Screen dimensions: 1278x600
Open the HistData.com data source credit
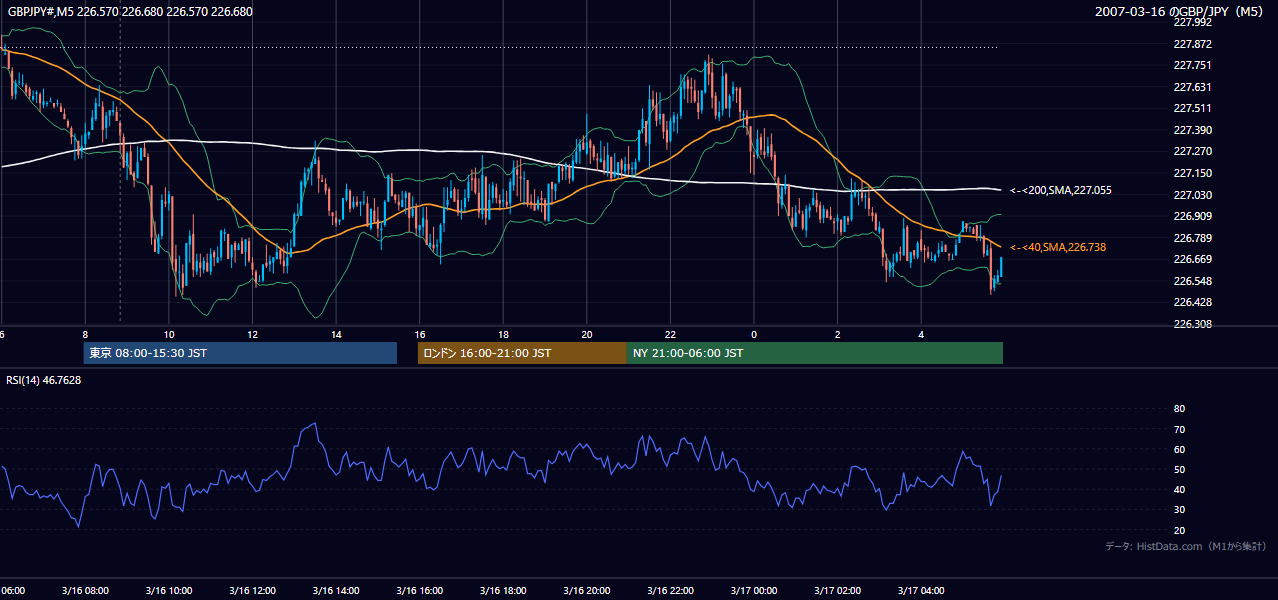(x=1185, y=546)
